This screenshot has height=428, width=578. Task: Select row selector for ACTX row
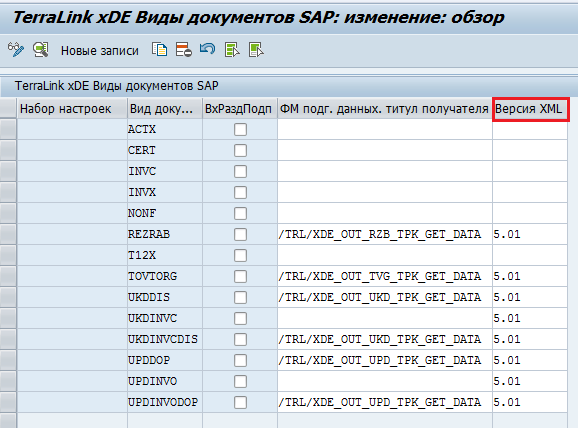pos(8,129)
